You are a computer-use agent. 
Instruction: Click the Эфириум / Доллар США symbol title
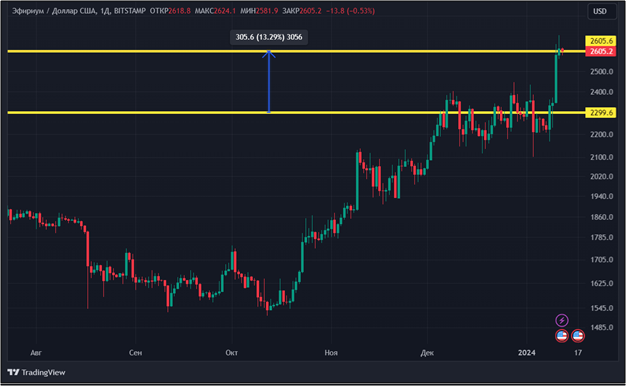pos(54,11)
